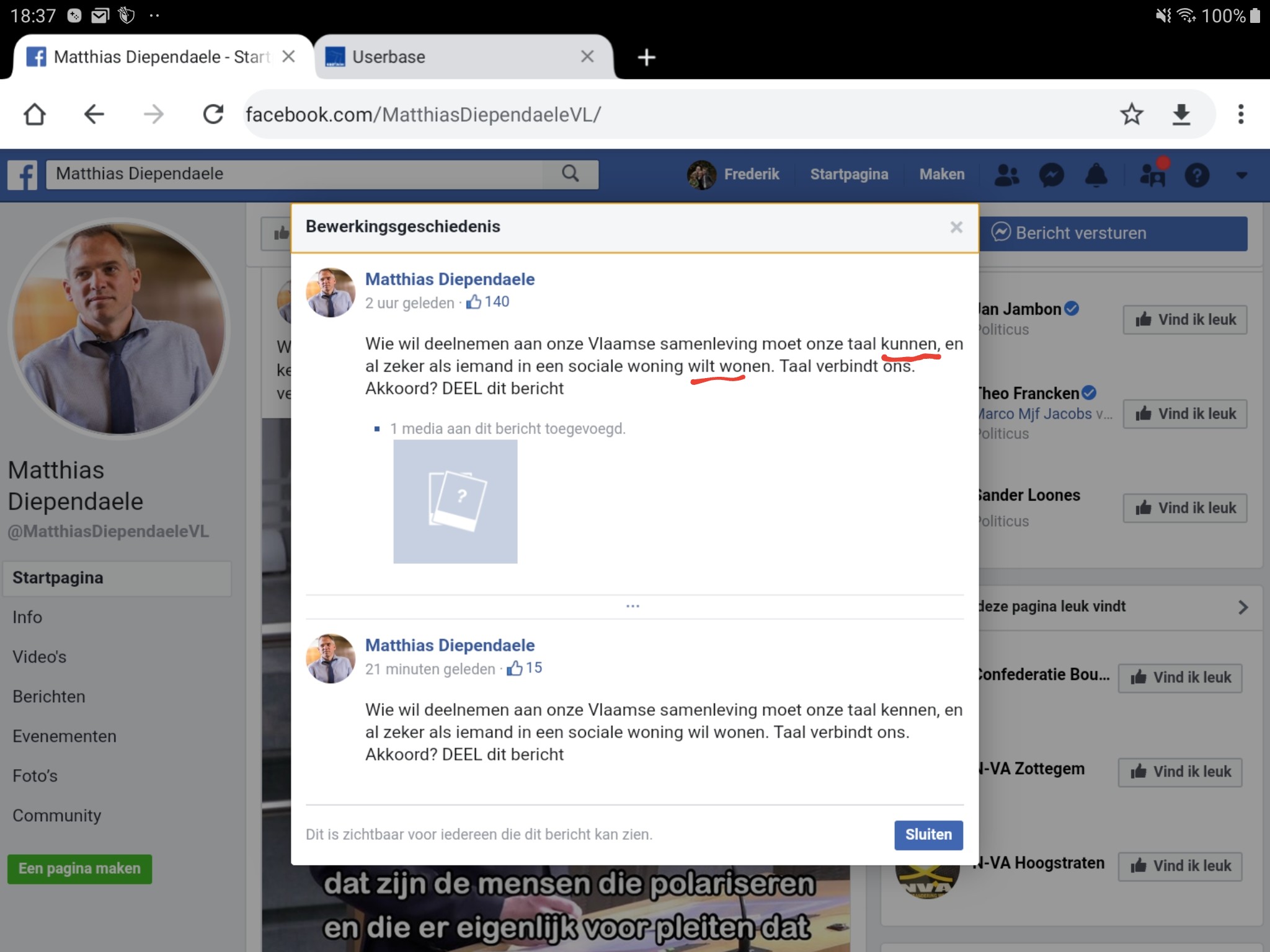
Task: Click the added media placeholder thumbnail
Action: point(455,501)
